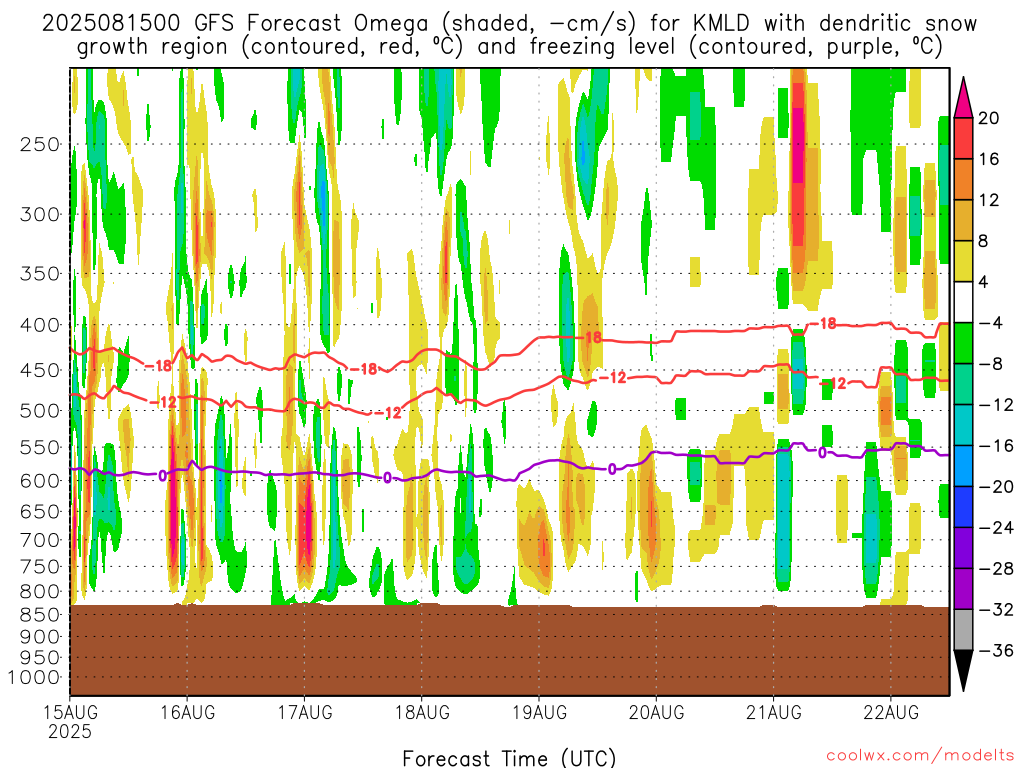
Task: Click the 950 pressure level label
Action: click(40, 658)
